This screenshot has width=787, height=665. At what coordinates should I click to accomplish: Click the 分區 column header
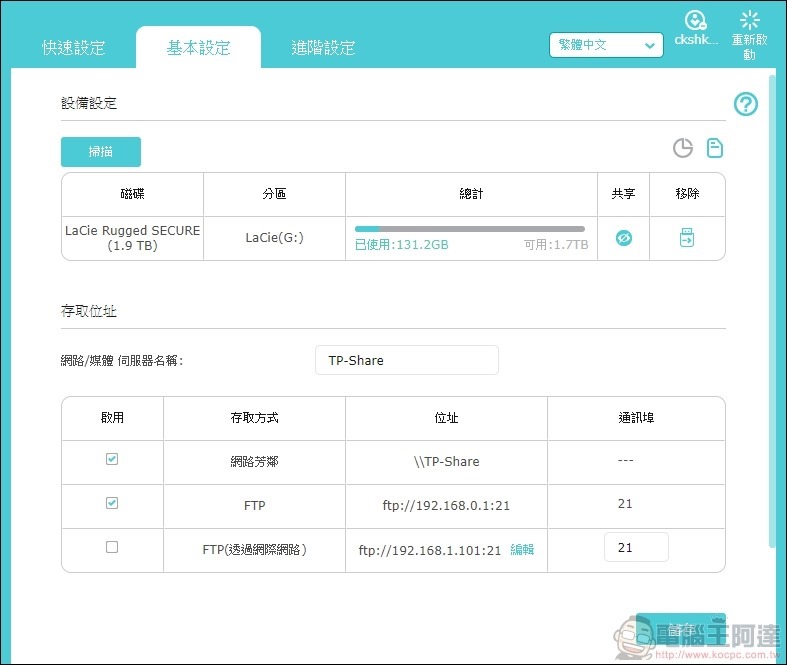pyautogui.click(x=275, y=194)
